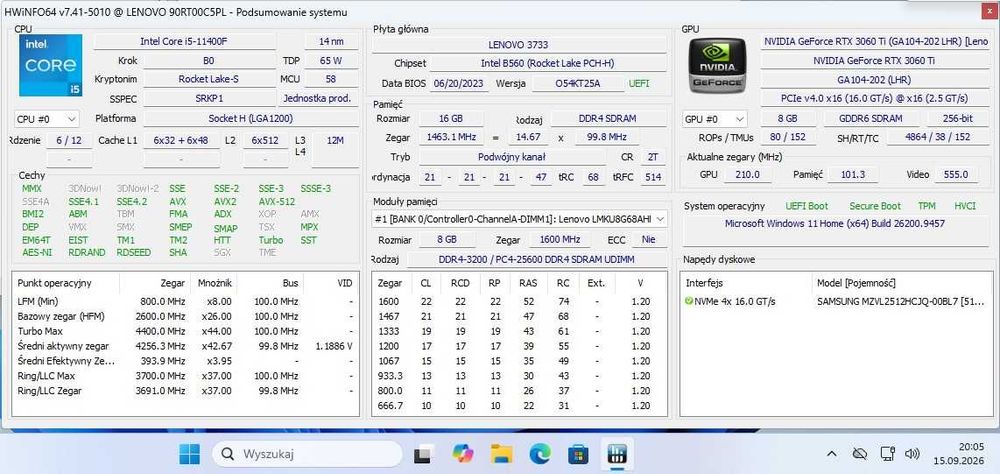Click the Secure Boot indicator
This screenshot has width=1000, height=474.
pyautogui.click(x=875, y=206)
